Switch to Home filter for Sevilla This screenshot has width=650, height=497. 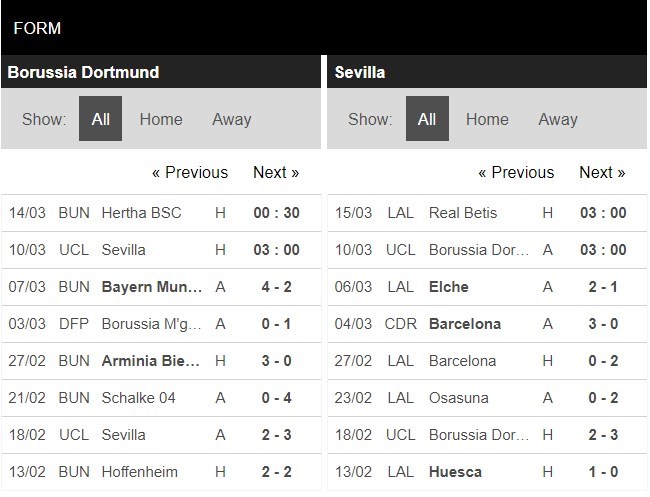tap(487, 119)
